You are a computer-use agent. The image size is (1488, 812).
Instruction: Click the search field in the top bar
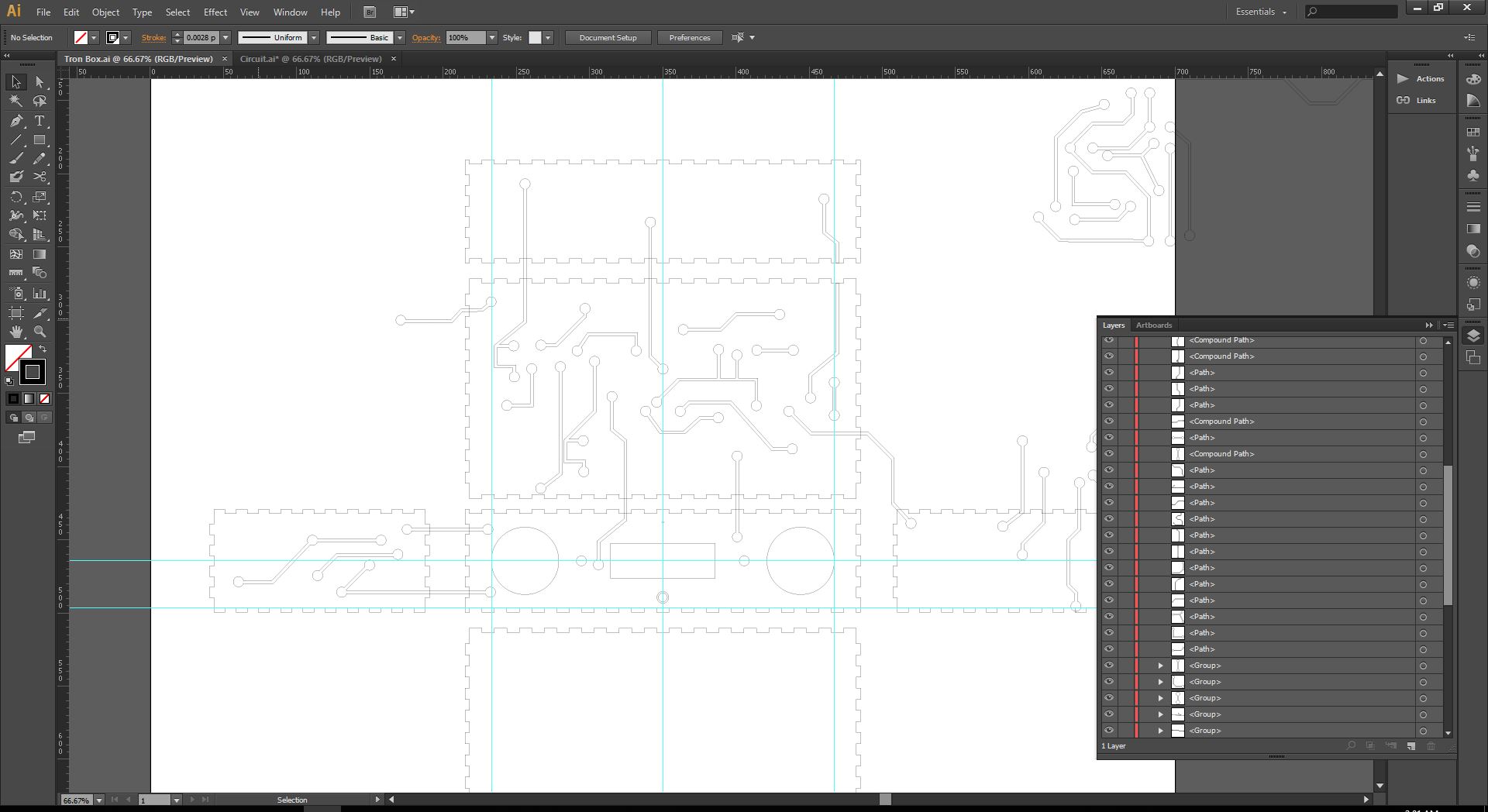coord(1350,12)
